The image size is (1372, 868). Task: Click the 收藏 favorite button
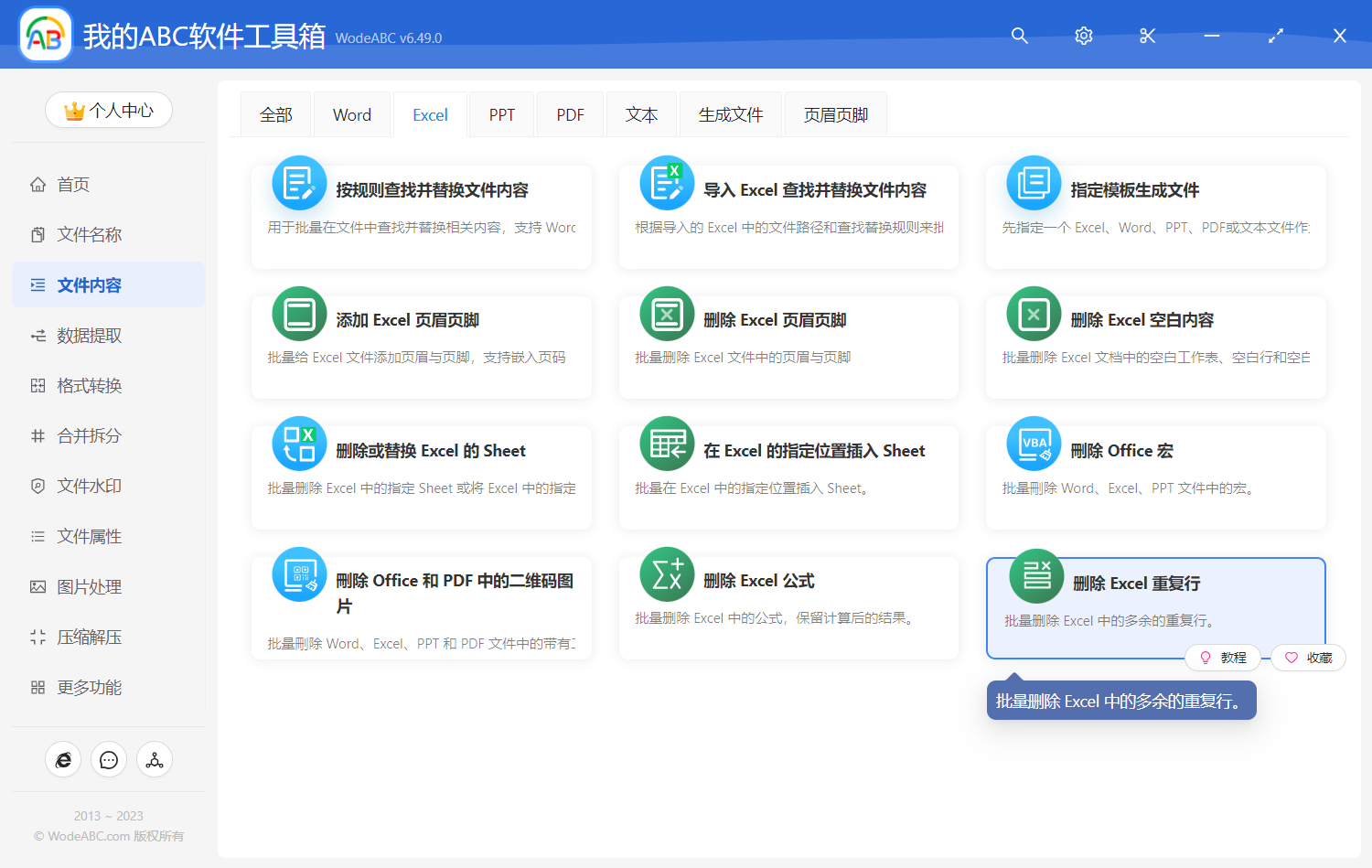click(x=1309, y=658)
